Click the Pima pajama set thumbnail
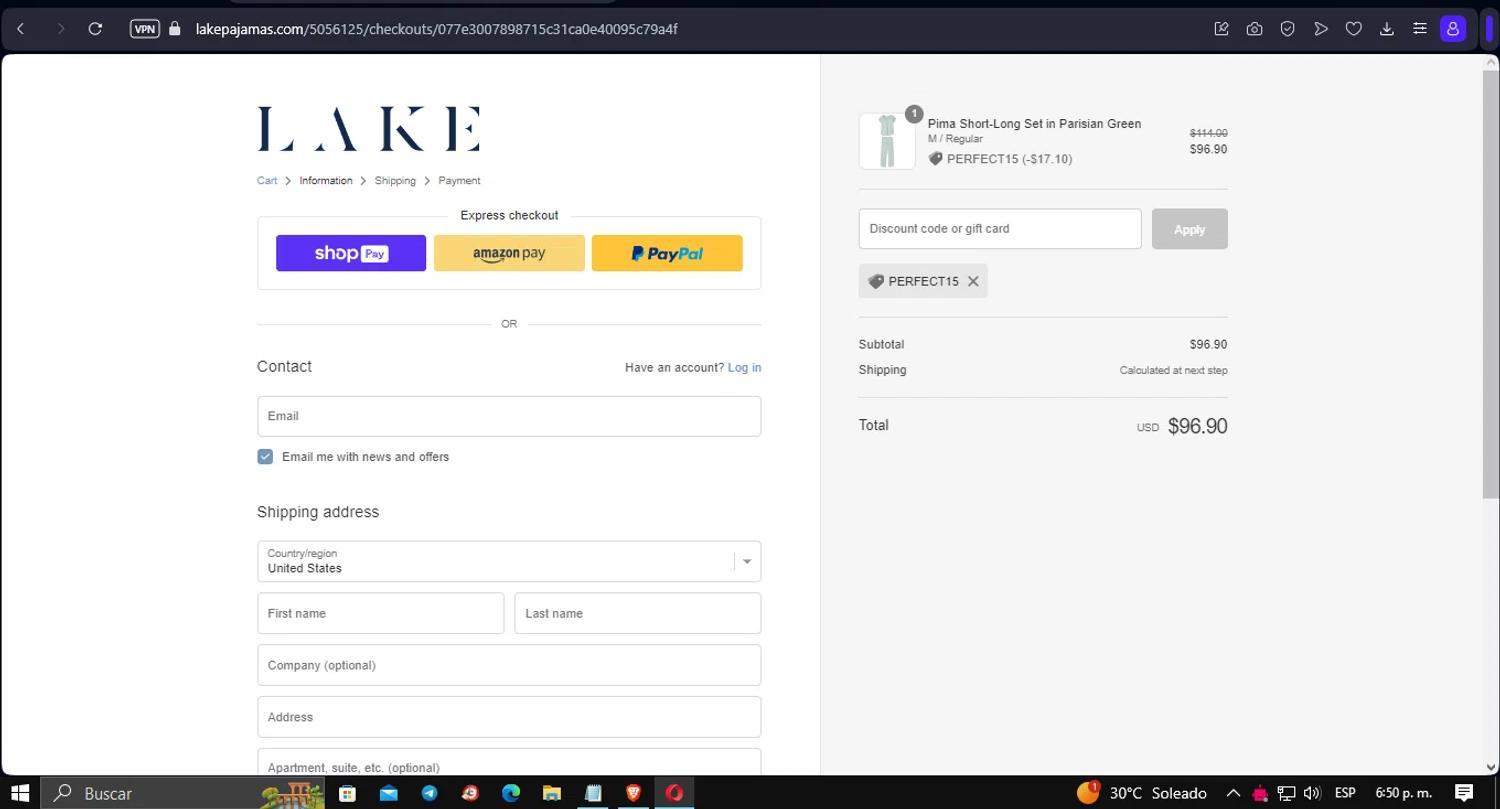Image resolution: width=1500 pixels, height=809 pixels. coord(887,141)
